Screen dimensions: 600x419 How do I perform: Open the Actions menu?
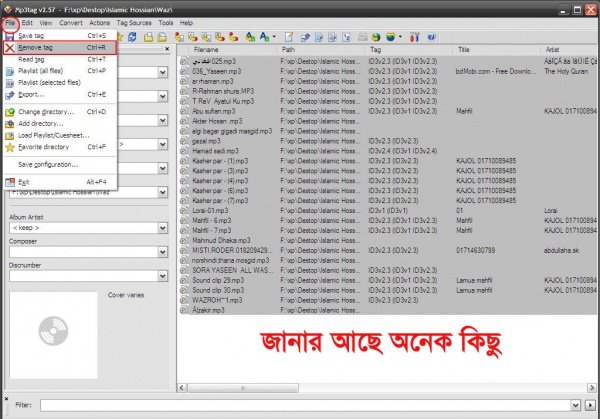tap(99, 23)
